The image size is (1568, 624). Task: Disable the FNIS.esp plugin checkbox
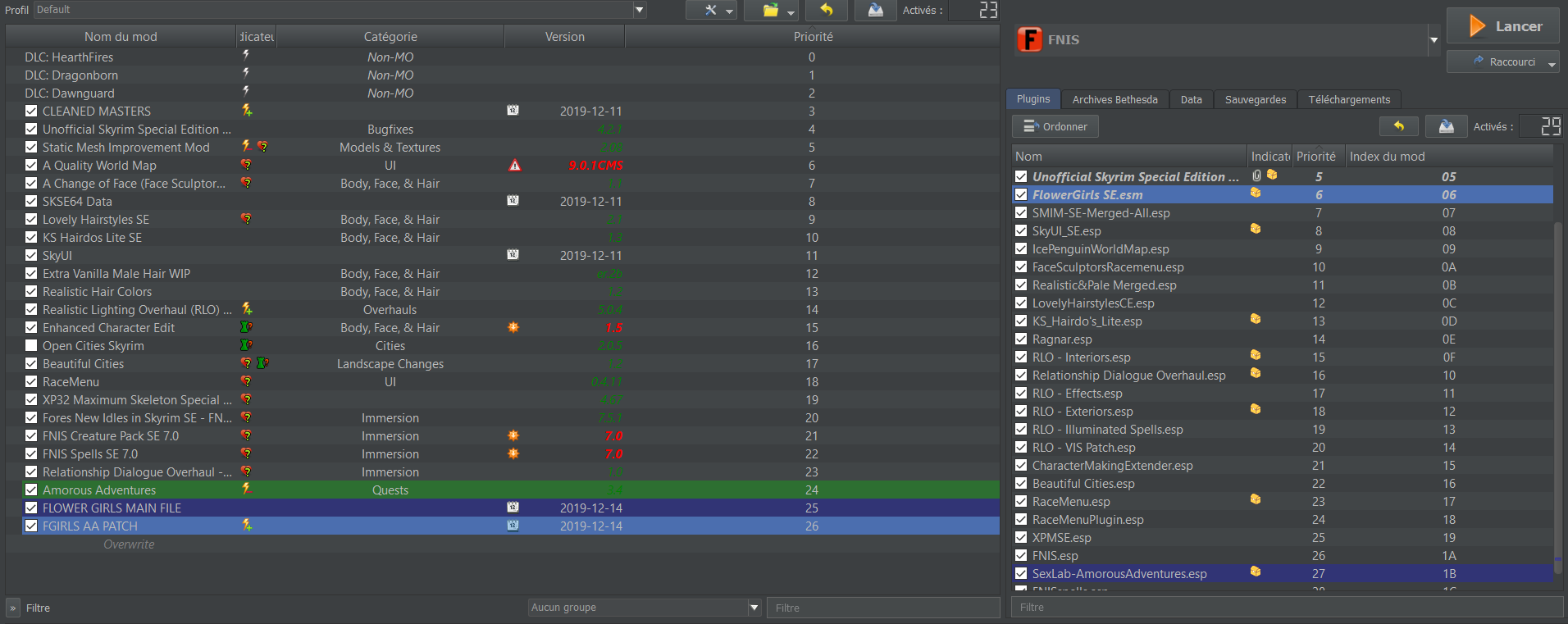1021,555
